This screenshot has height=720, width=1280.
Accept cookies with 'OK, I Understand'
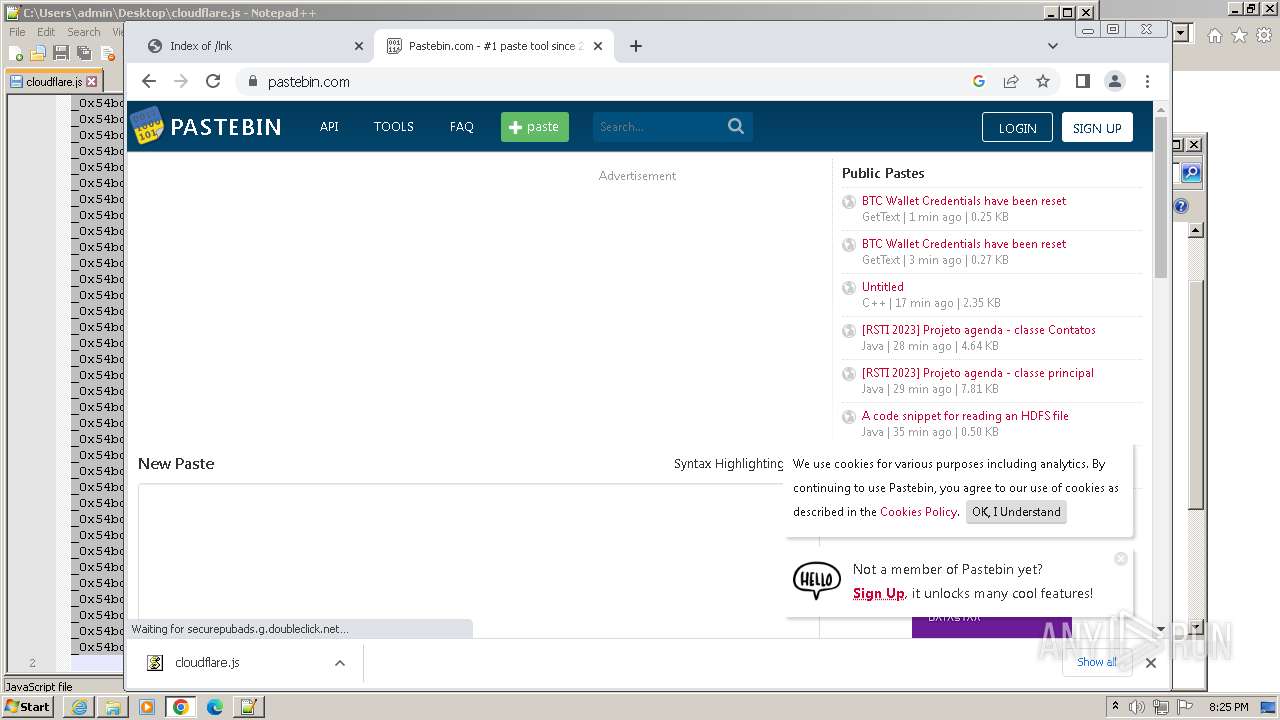tap(1016, 512)
